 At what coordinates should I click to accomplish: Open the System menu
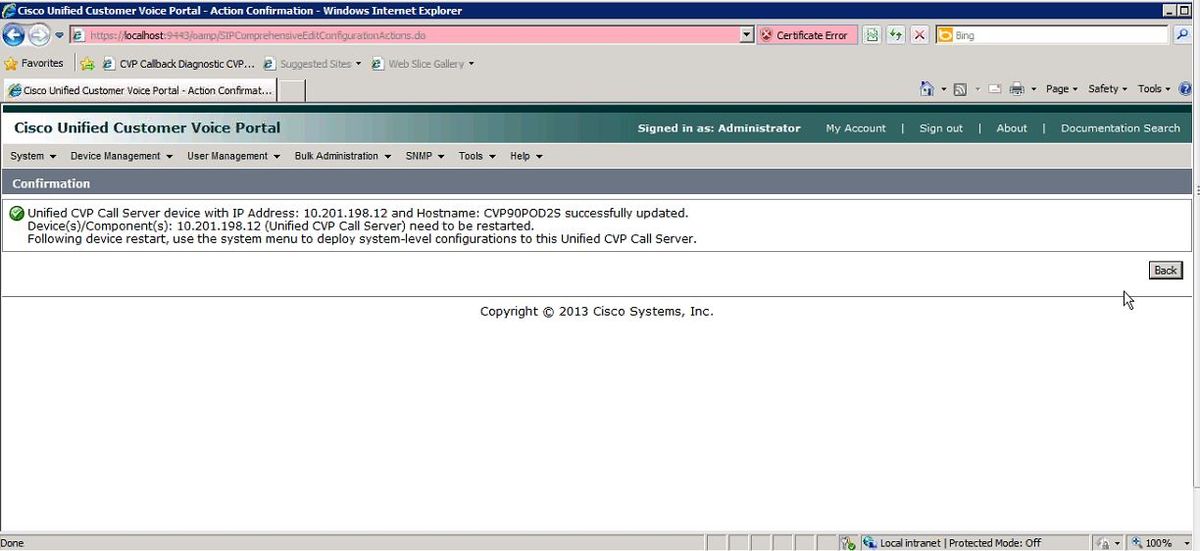(x=33, y=156)
